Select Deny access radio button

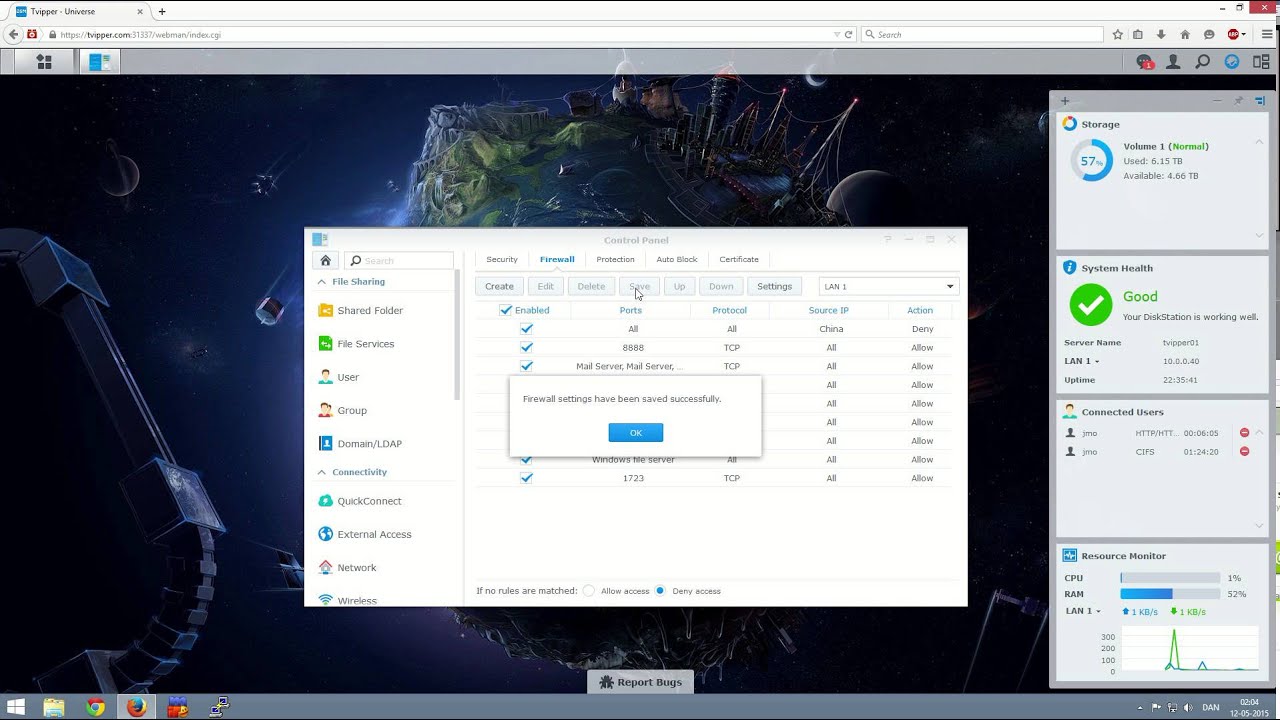point(660,591)
